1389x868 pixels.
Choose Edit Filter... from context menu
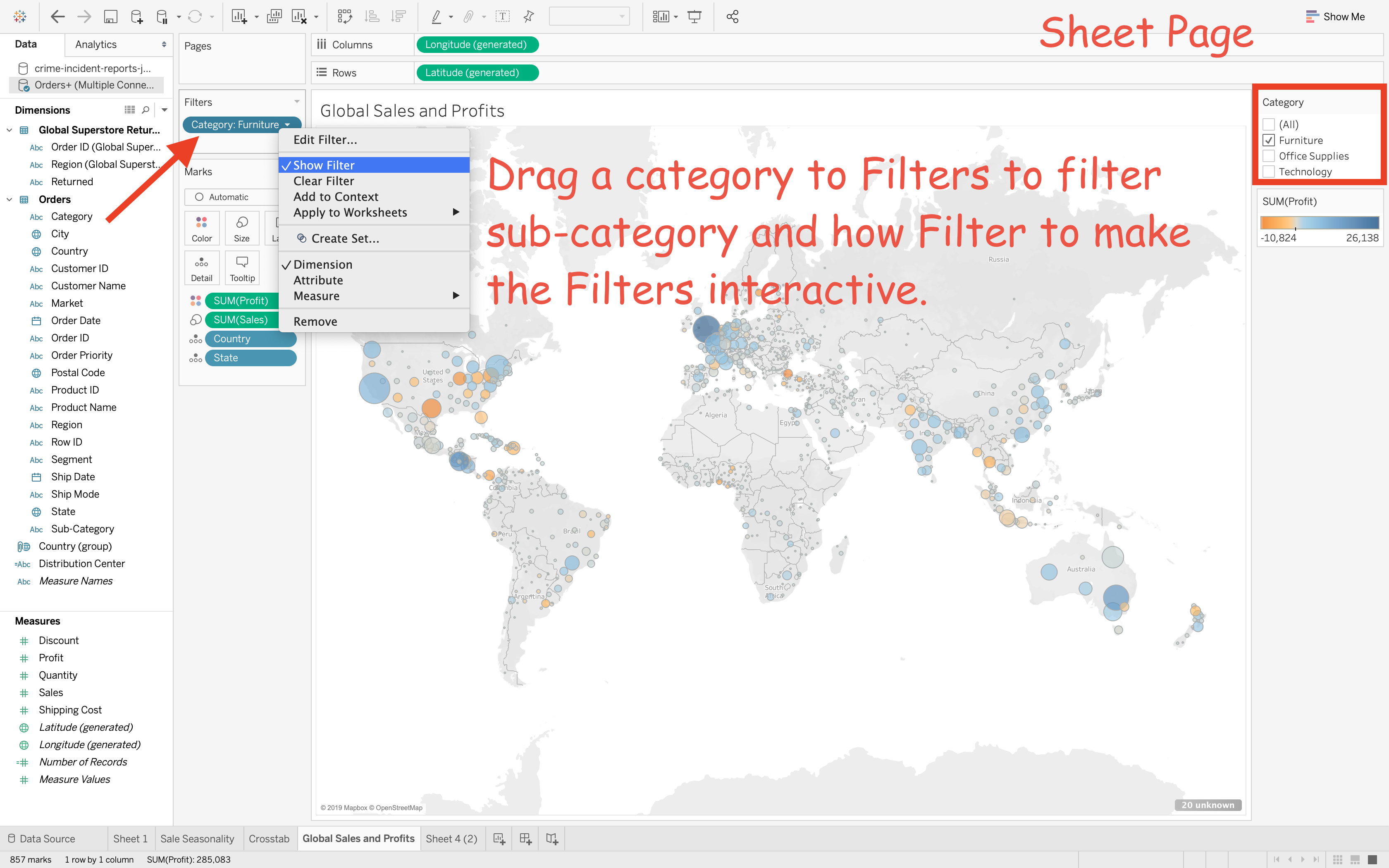click(325, 140)
